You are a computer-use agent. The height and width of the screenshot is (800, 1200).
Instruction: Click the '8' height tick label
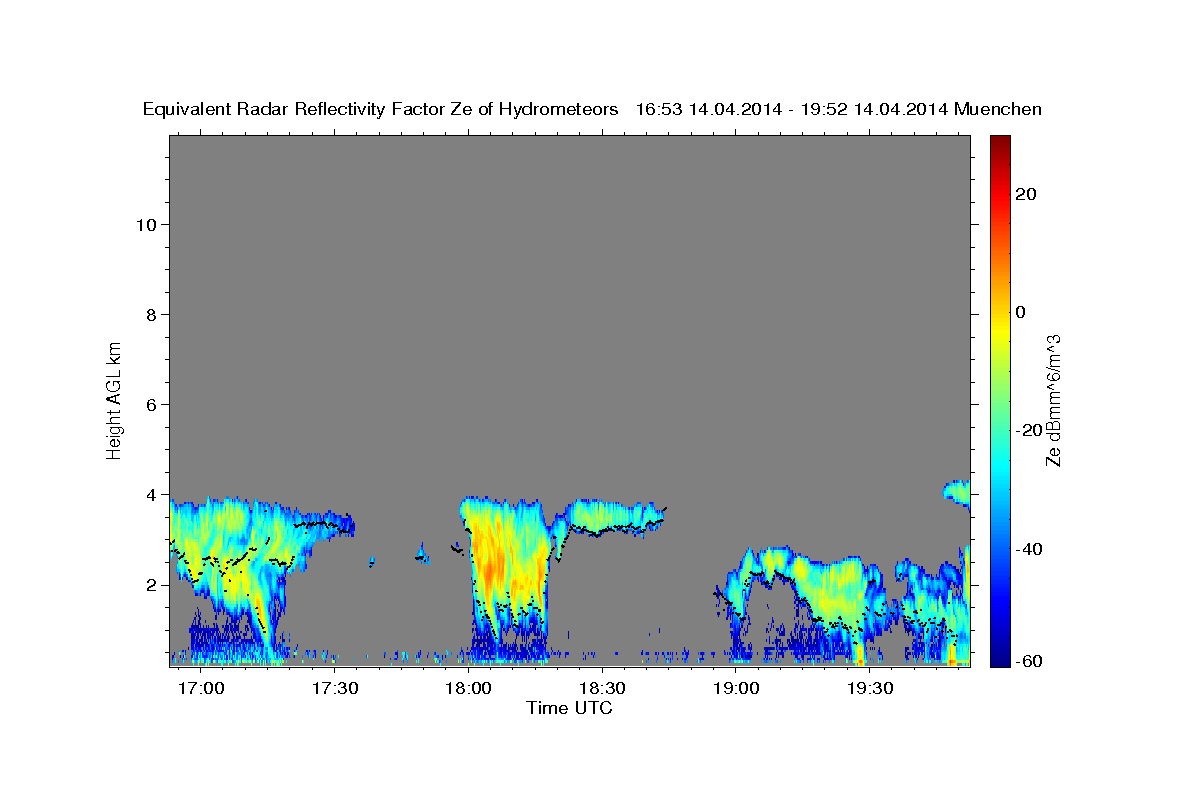[x=152, y=314]
